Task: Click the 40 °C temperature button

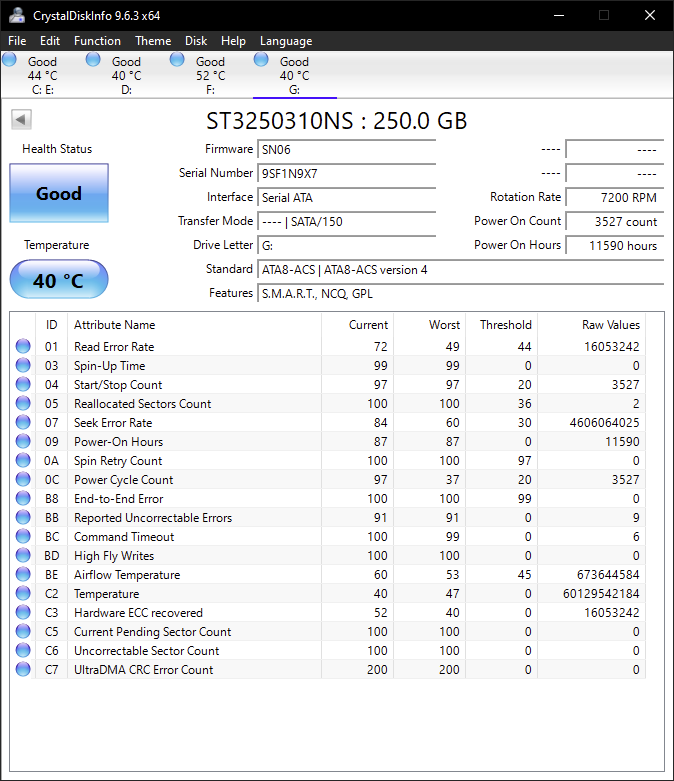Action: click(x=59, y=279)
